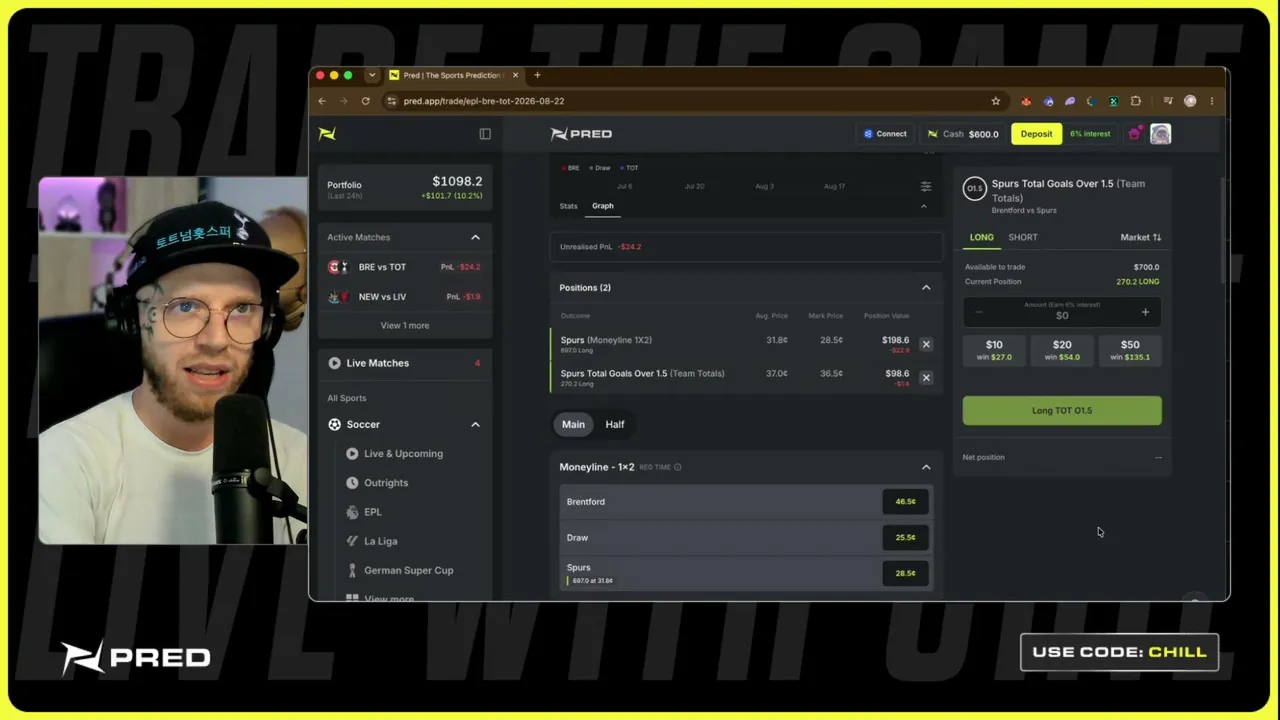Collapse the Positions (2) panel

tap(926, 288)
